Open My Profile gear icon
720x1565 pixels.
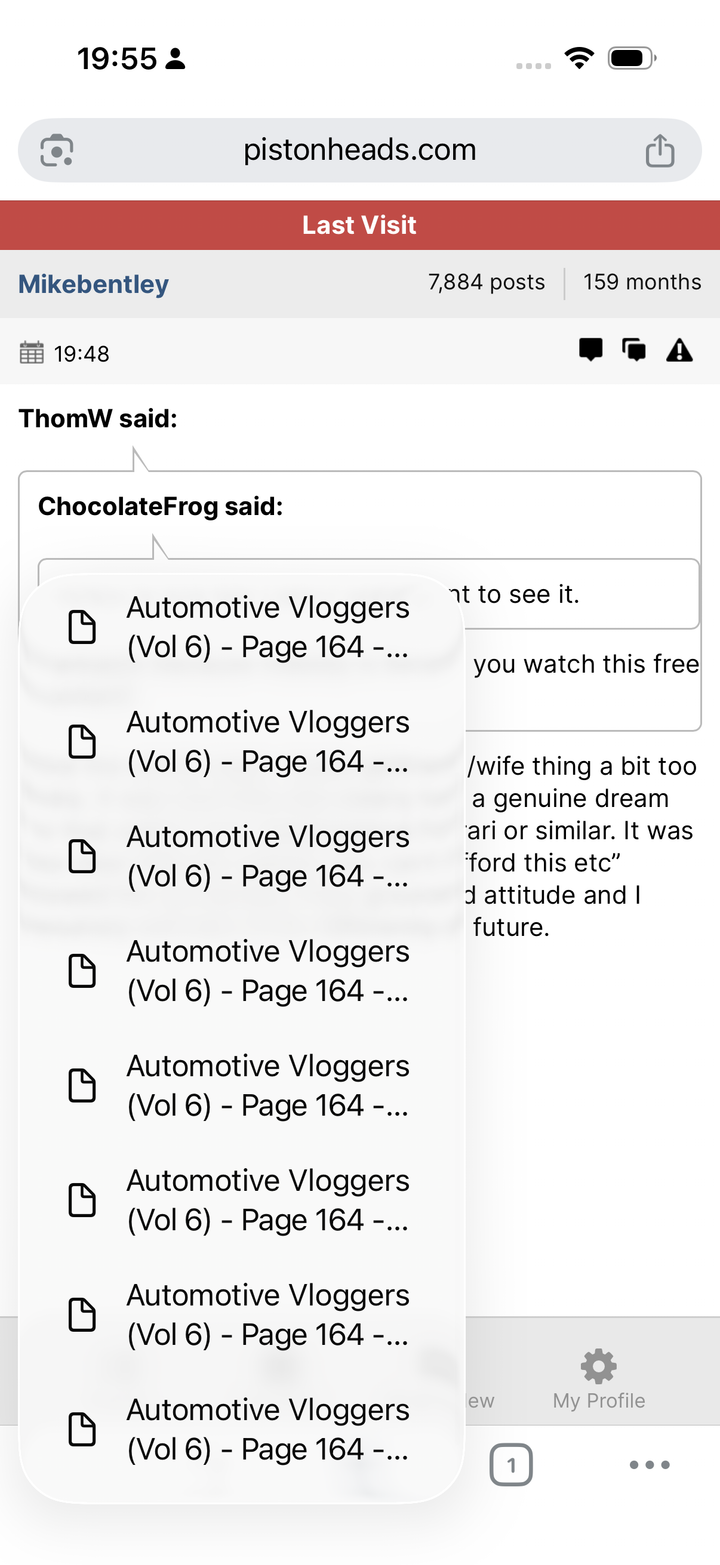598,1366
